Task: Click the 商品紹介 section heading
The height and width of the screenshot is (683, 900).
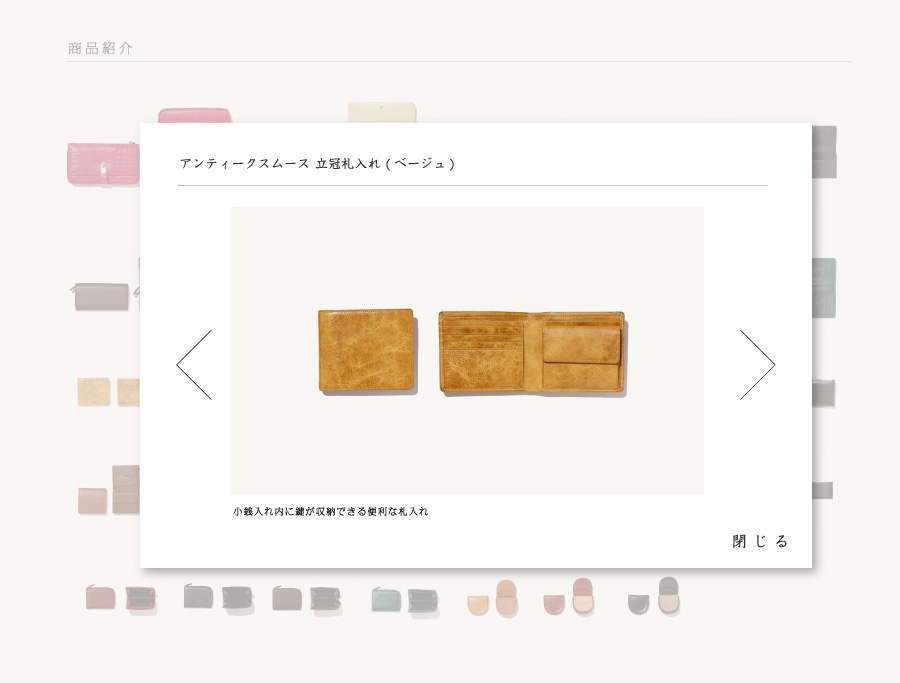Action: coord(100,48)
